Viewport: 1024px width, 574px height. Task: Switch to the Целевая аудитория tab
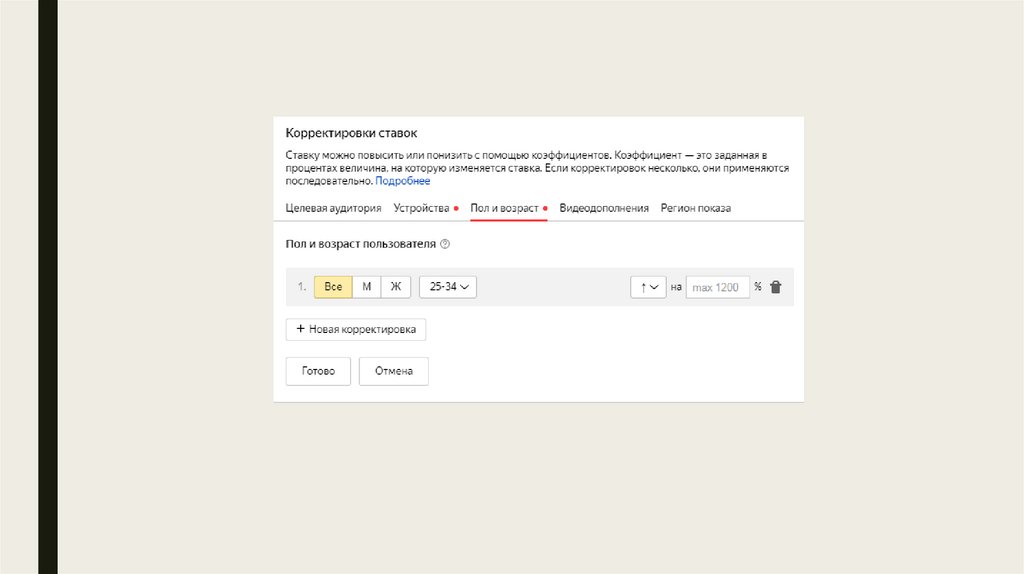point(333,208)
